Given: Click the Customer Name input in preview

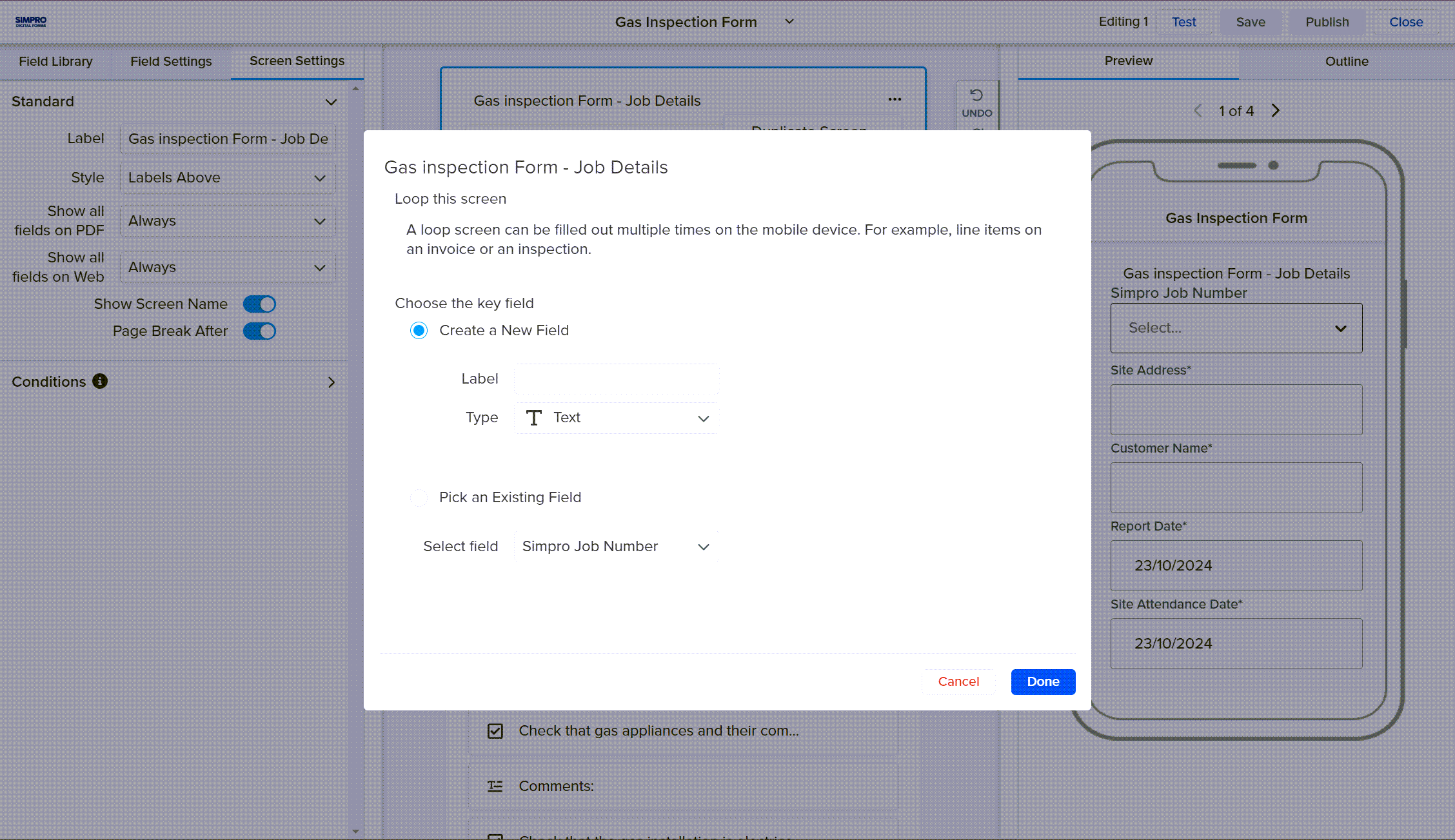Looking at the screenshot, I should tap(1236, 488).
